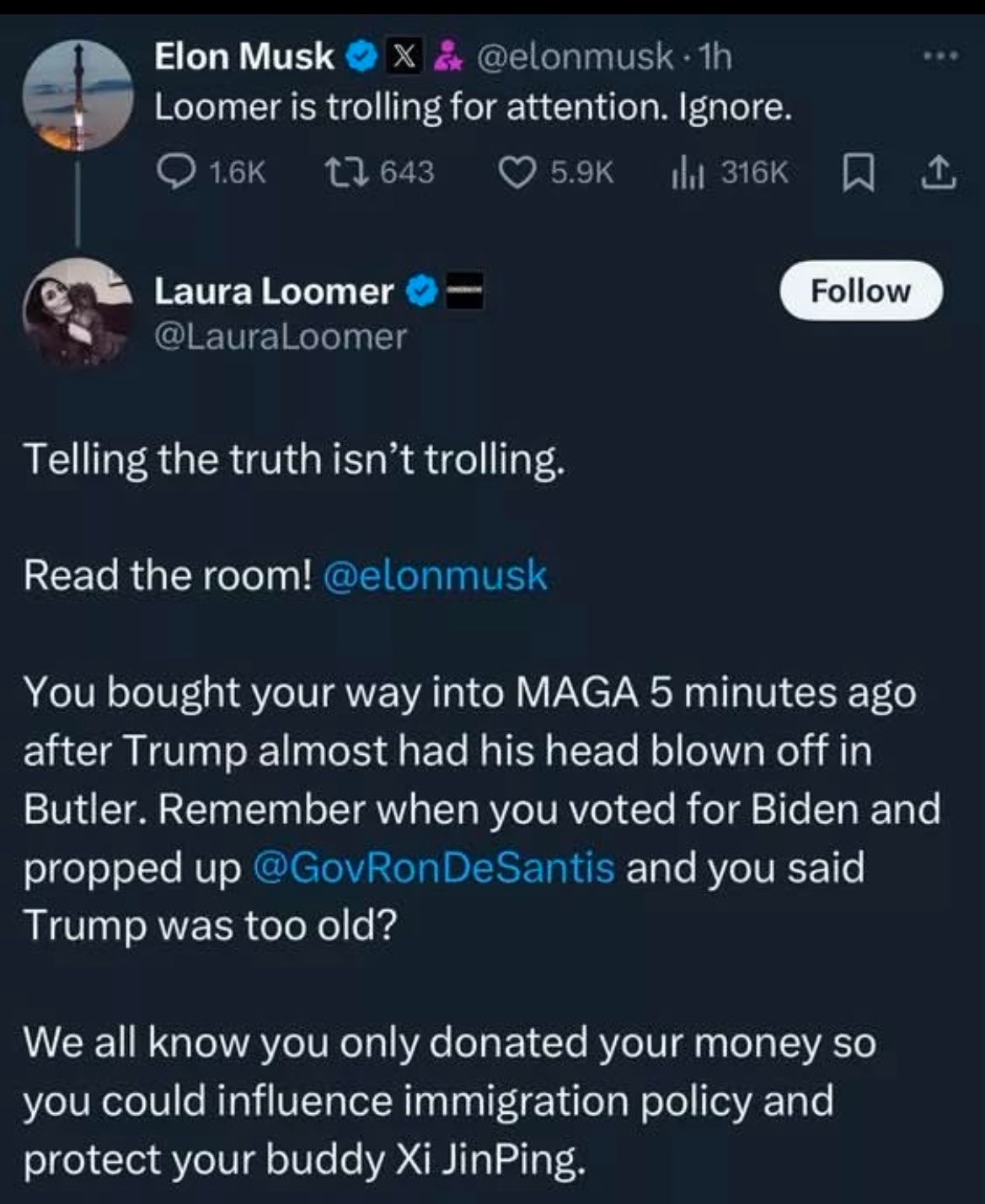Click the pink badge icon beside Musk's name
Image resolution: width=985 pixels, height=1204 pixels.
point(447,57)
